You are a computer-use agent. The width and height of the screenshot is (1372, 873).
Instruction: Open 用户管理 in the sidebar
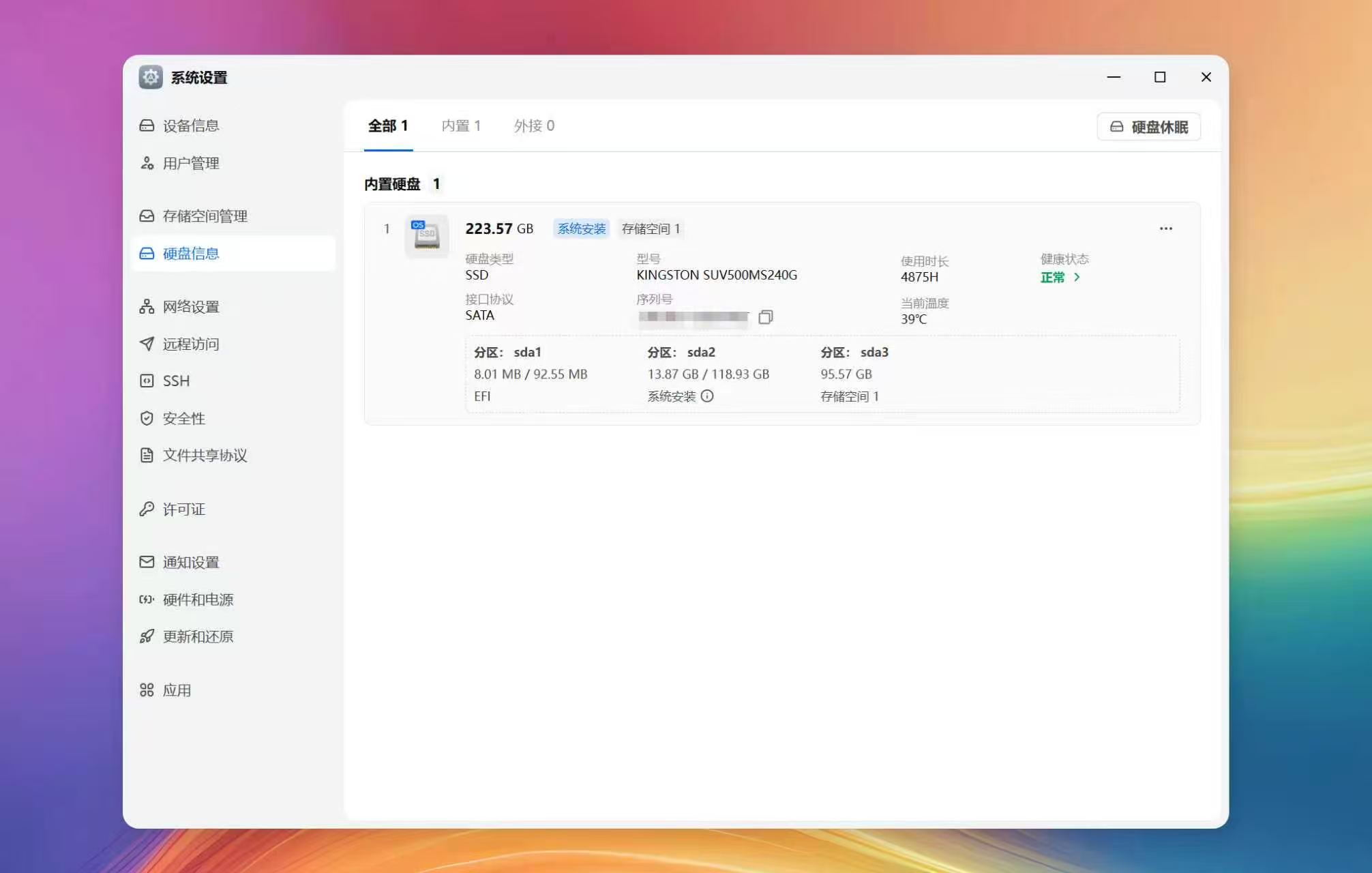pos(233,163)
